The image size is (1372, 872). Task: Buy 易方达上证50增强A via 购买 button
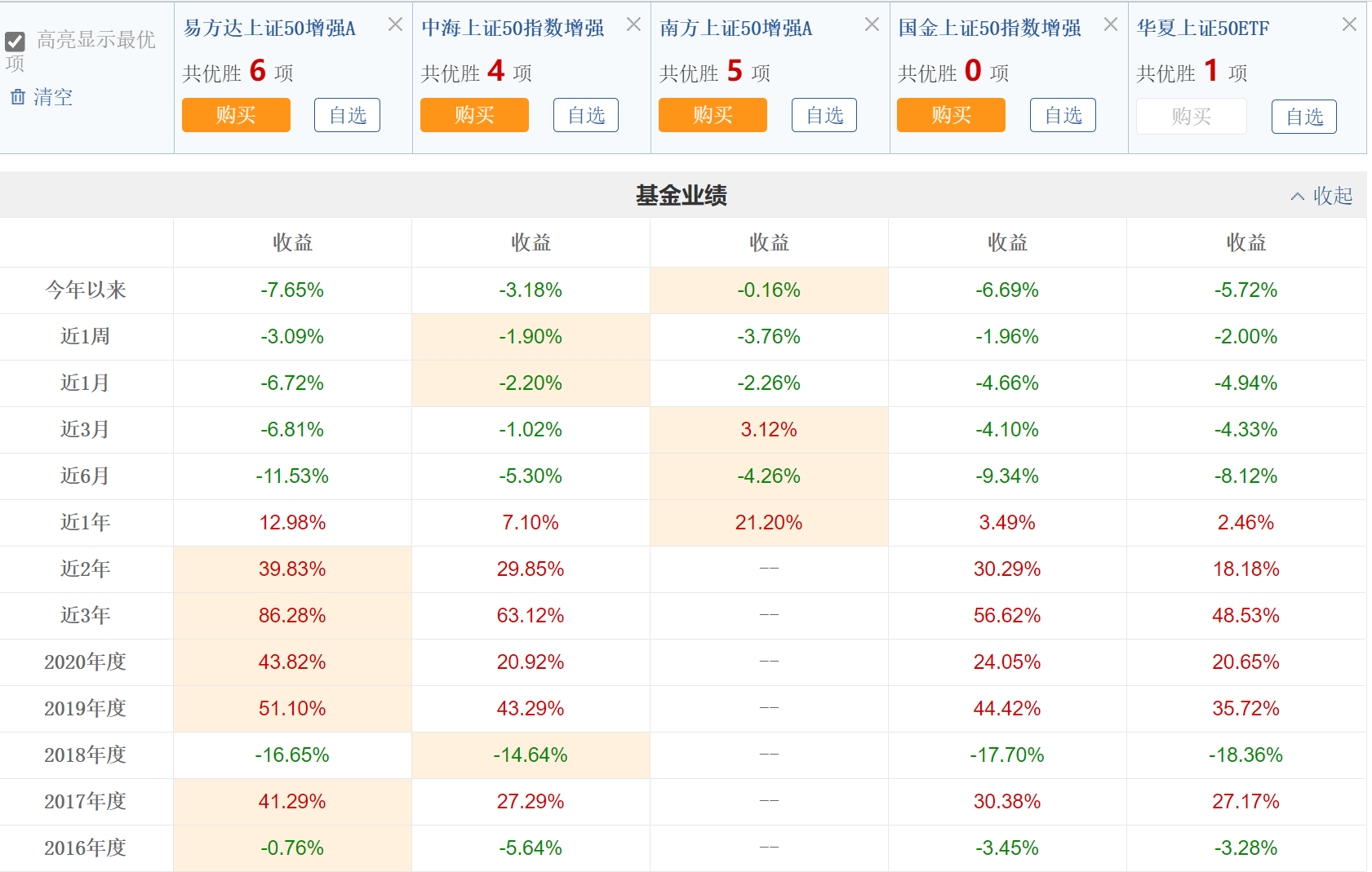pos(236,115)
